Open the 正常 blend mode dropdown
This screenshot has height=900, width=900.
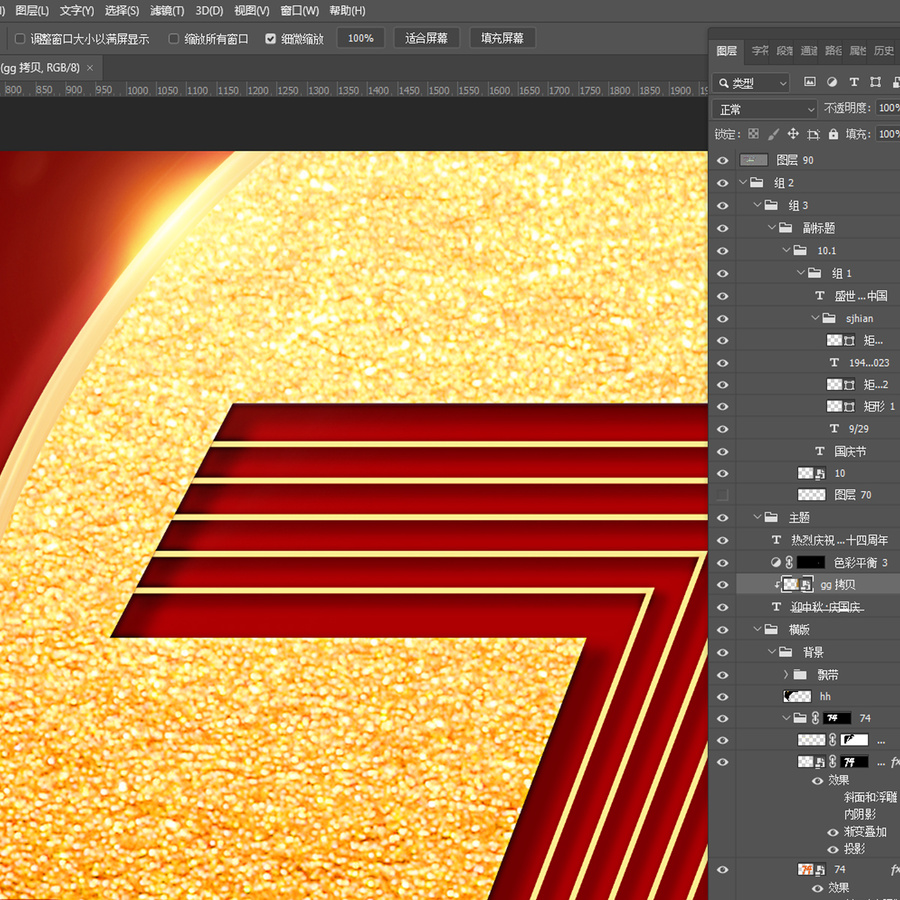[764, 108]
